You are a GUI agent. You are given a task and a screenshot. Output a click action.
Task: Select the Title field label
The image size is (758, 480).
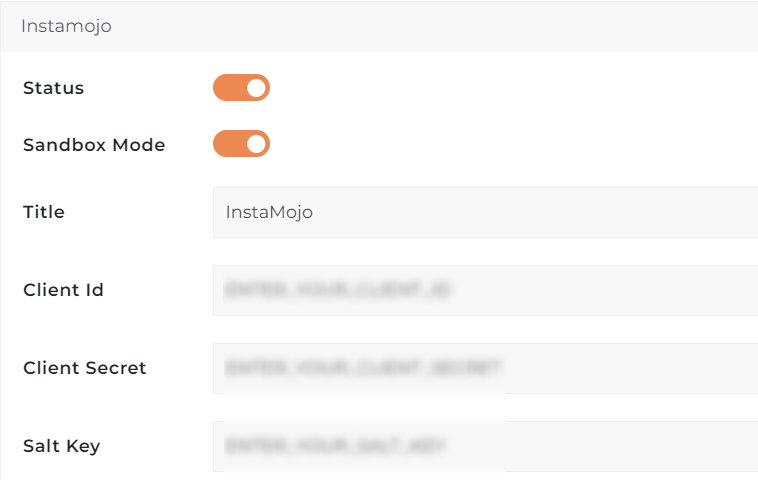click(x=44, y=212)
